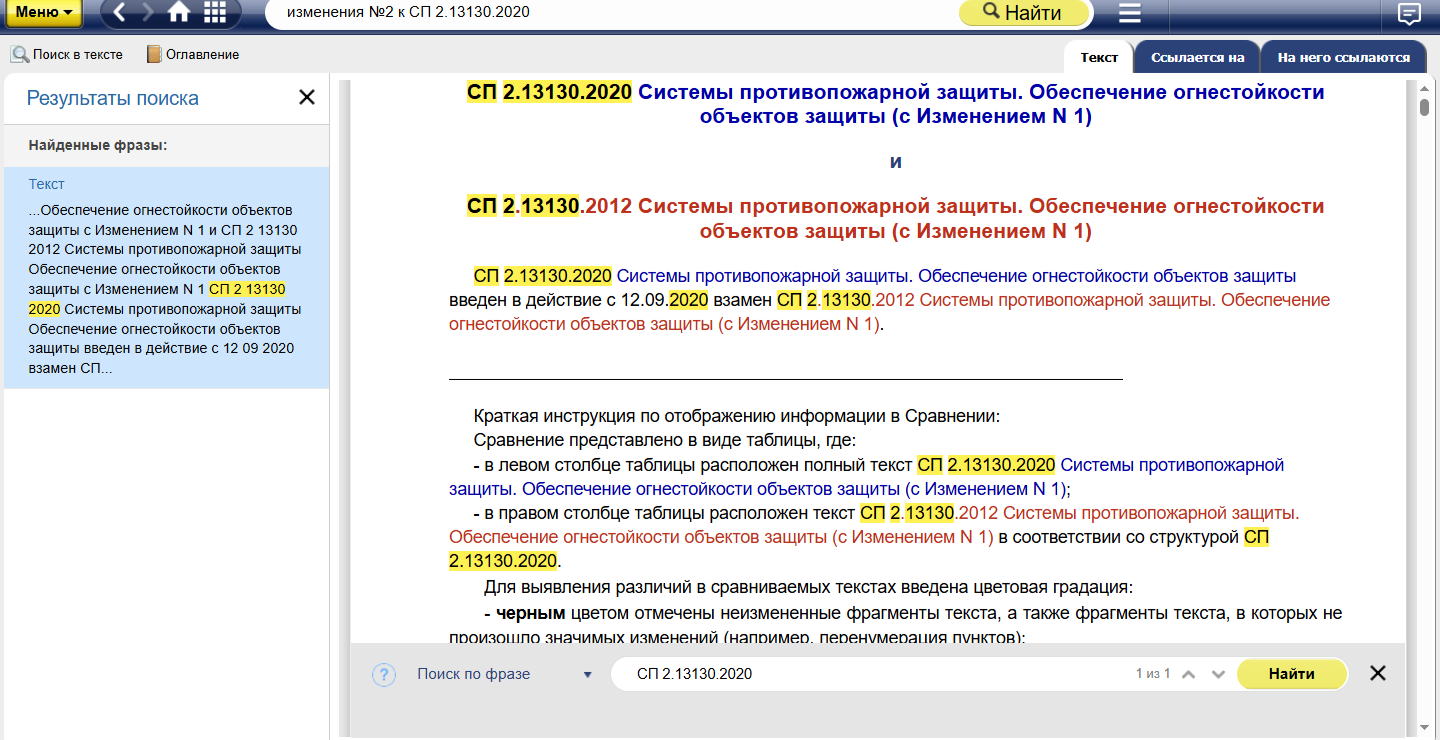Click the Результаты поиска panel title
The image size is (1440, 740).
pos(113,98)
